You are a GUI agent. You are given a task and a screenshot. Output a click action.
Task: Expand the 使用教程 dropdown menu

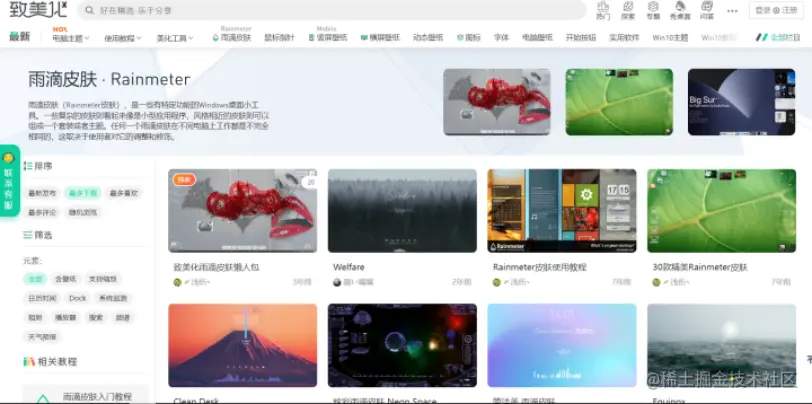click(x=123, y=38)
